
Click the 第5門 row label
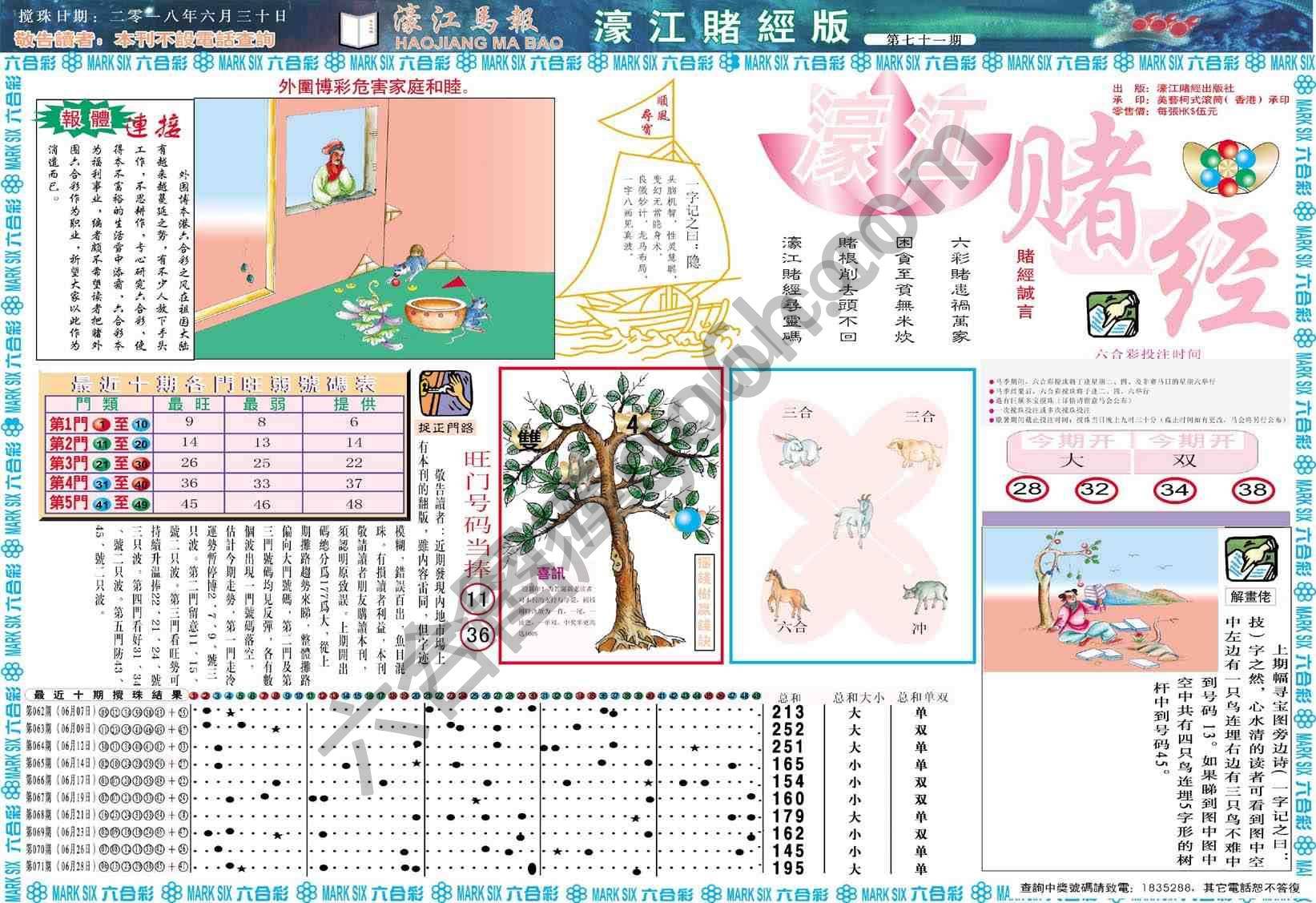click(69, 503)
